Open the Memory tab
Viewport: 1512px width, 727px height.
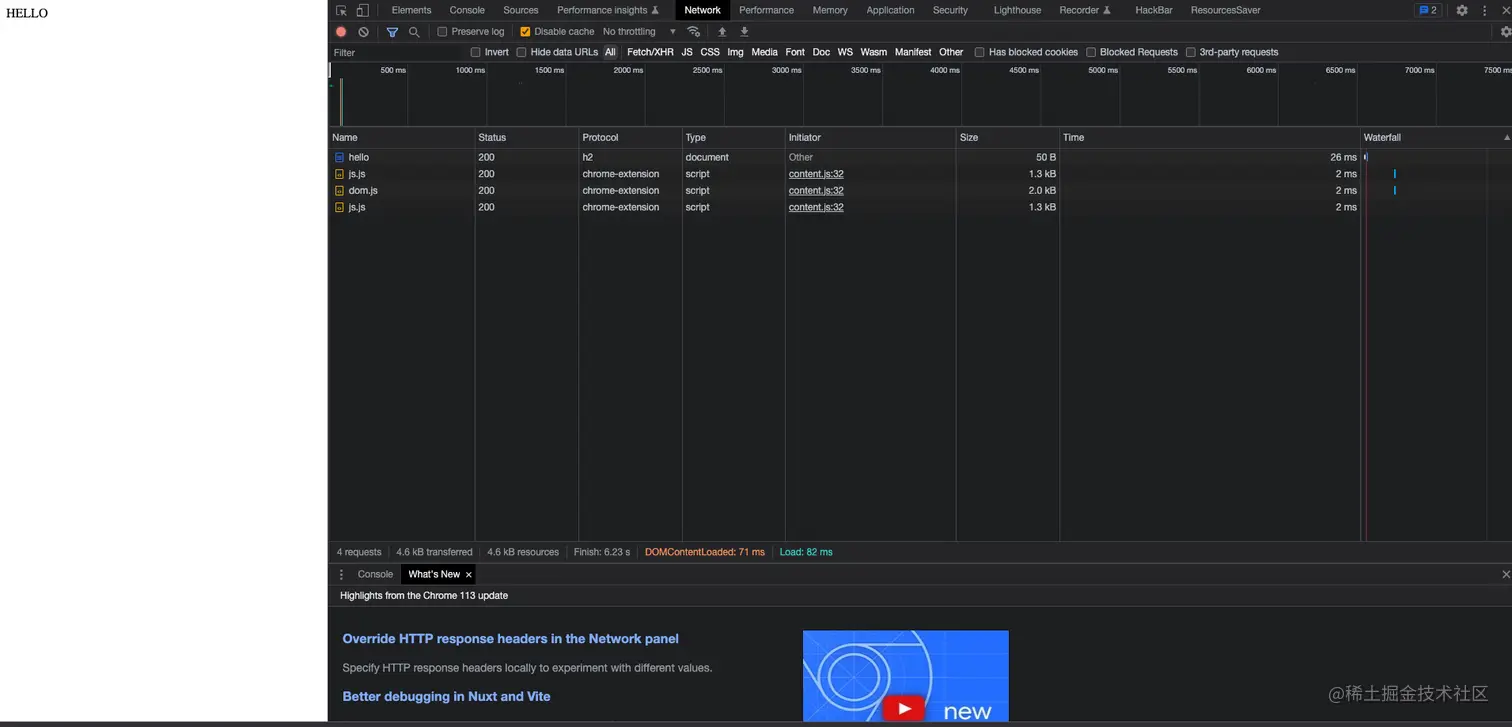click(x=830, y=10)
